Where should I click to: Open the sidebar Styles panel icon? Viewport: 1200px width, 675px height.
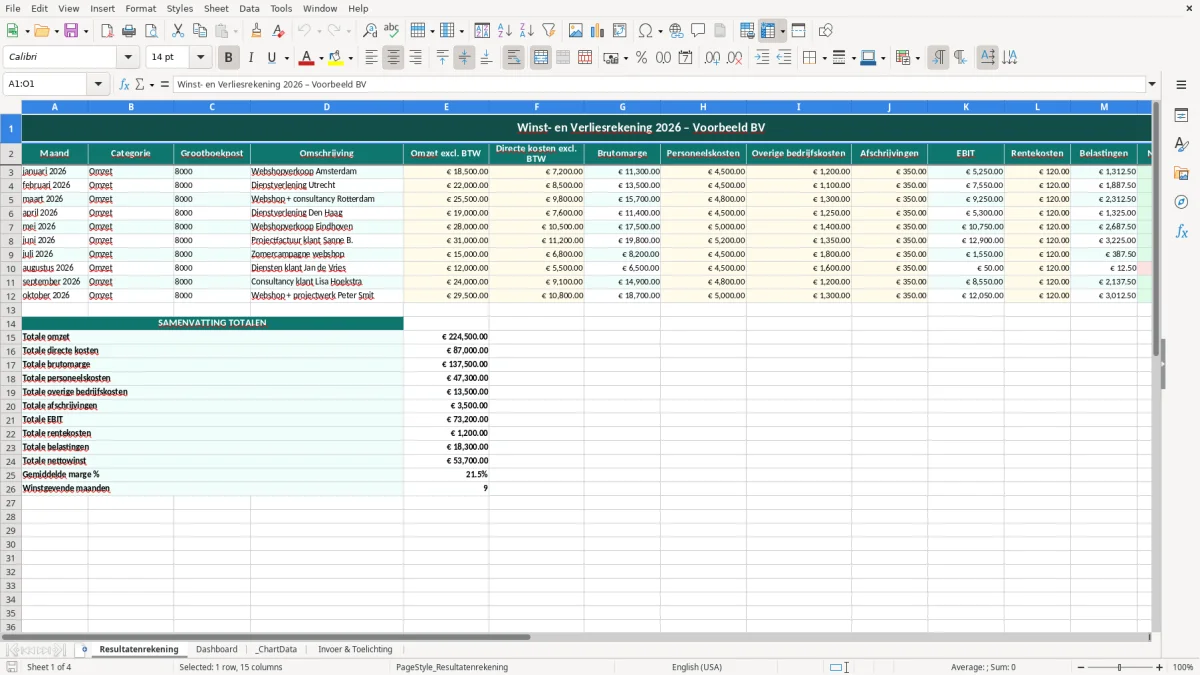1182,145
